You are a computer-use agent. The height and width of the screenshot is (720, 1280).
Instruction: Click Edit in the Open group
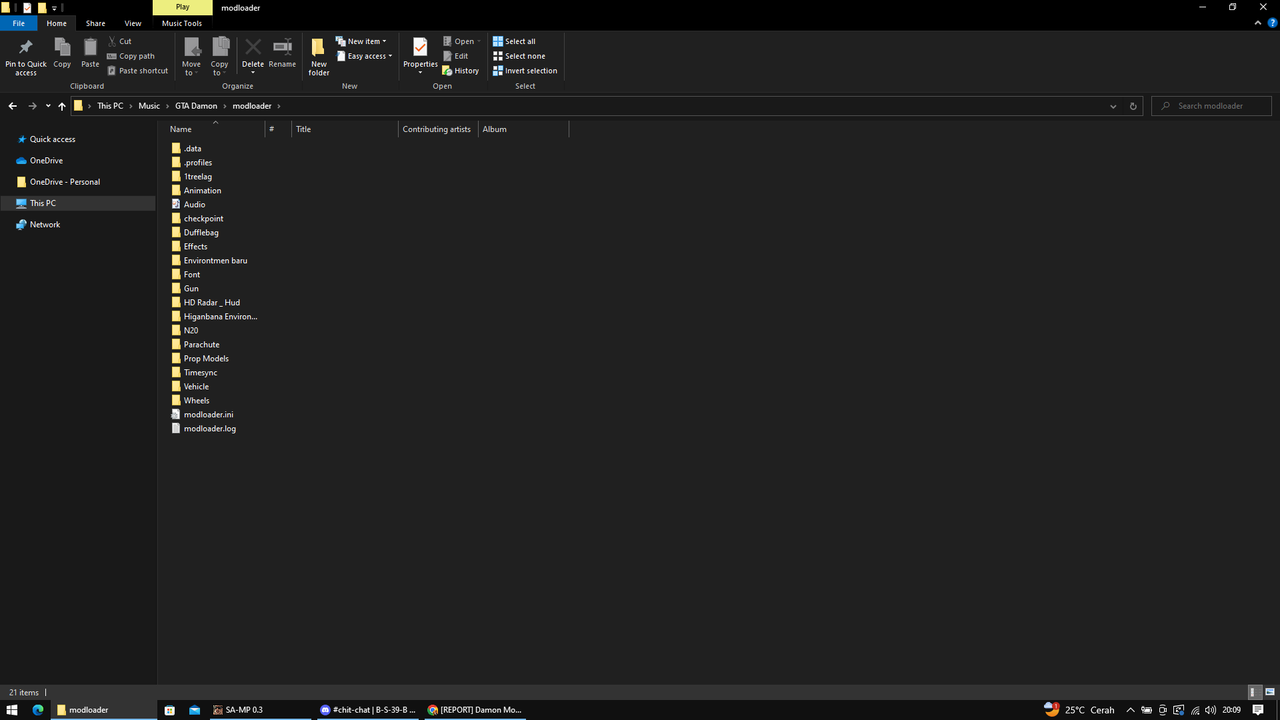(455, 56)
